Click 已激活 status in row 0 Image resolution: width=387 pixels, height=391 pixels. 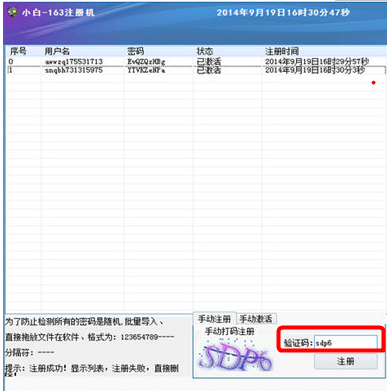pyautogui.click(x=209, y=62)
